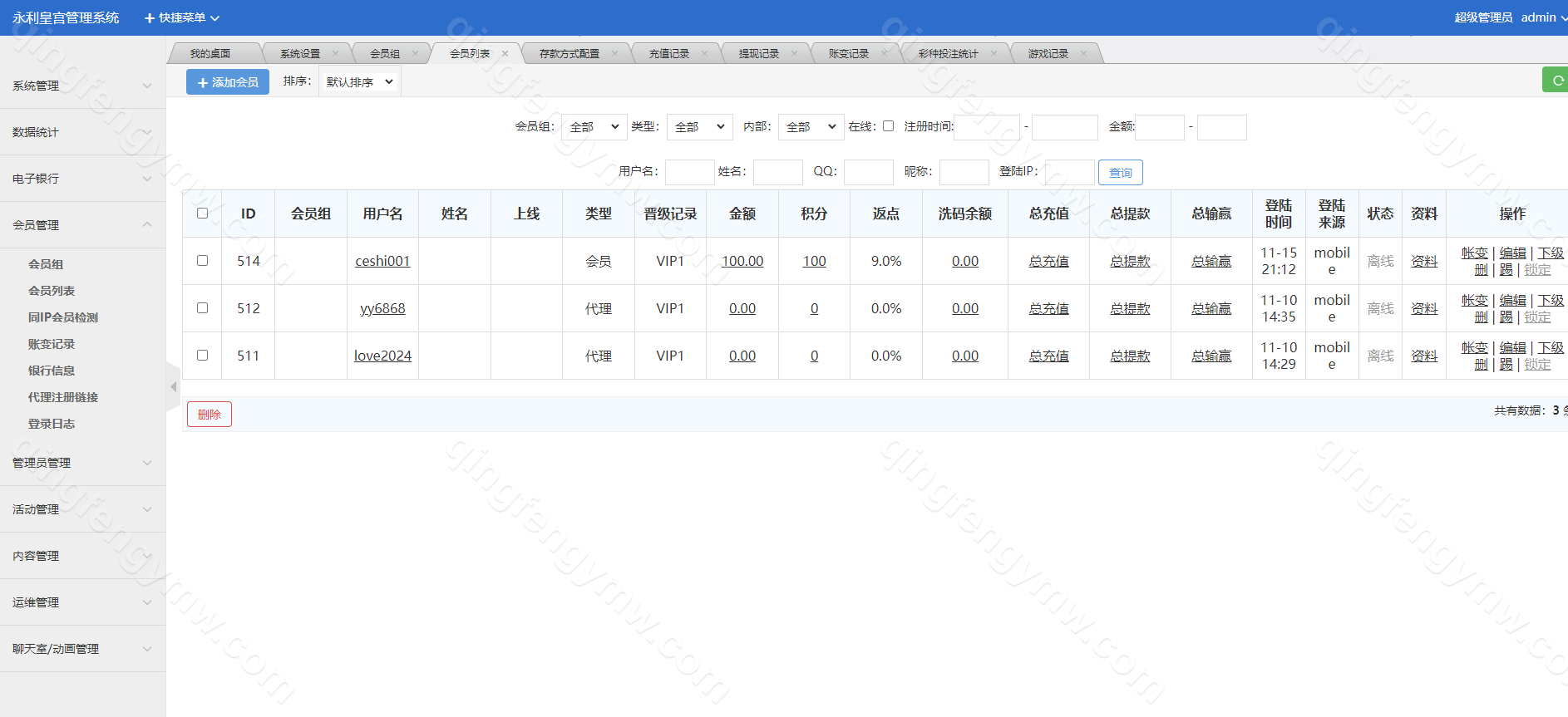Close the 游戏记录 tab

[1083, 54]
